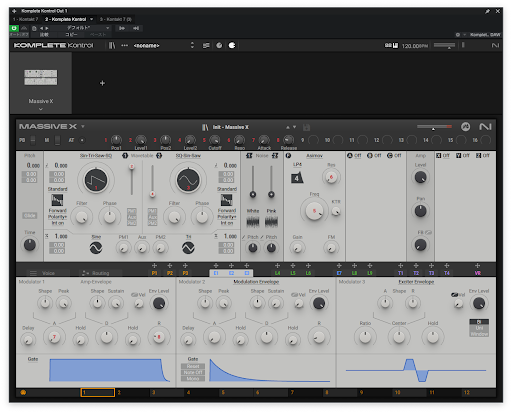
Task: Open oscillator 2 SQ-Sin-Saw wavetable menu
Action: [188, 156]
